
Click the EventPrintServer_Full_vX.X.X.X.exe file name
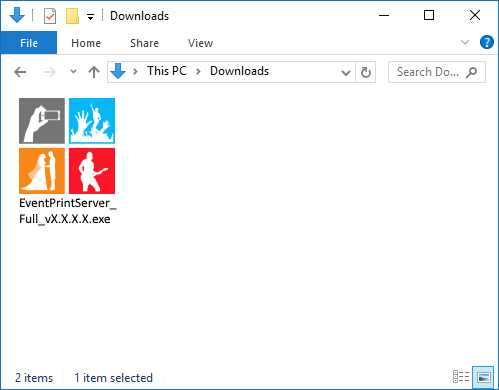pyautogui.click(x=68, y=211)
